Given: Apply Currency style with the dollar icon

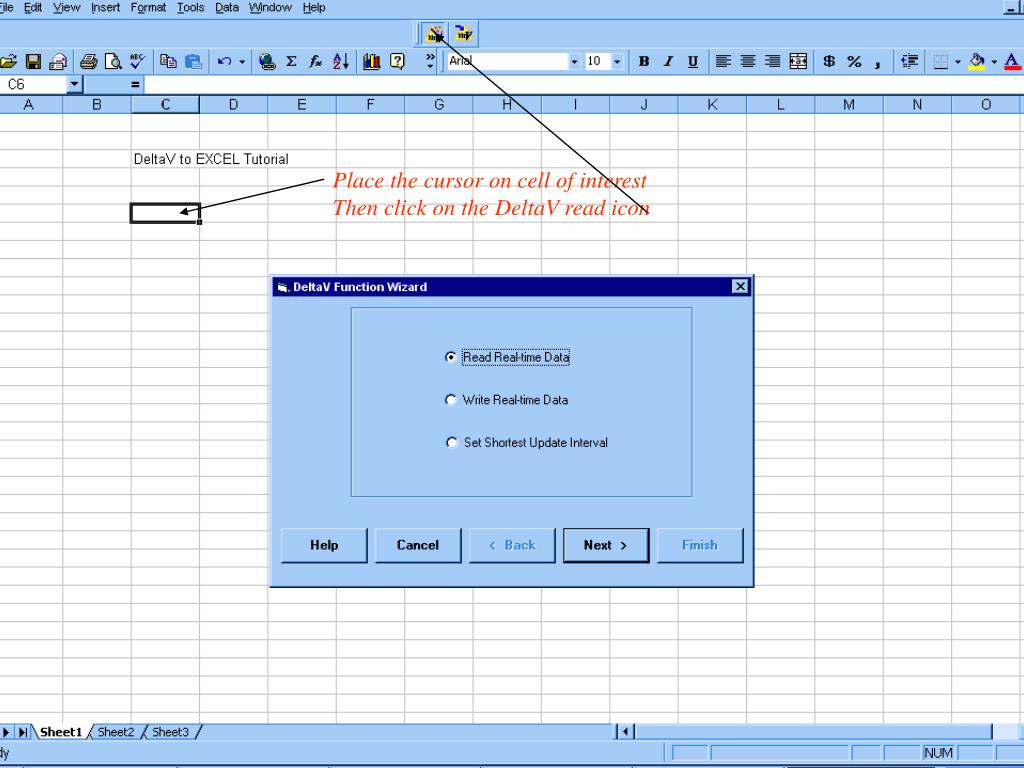Looking at the screenshot, I should pyautogui.click(x=829, y=61).
